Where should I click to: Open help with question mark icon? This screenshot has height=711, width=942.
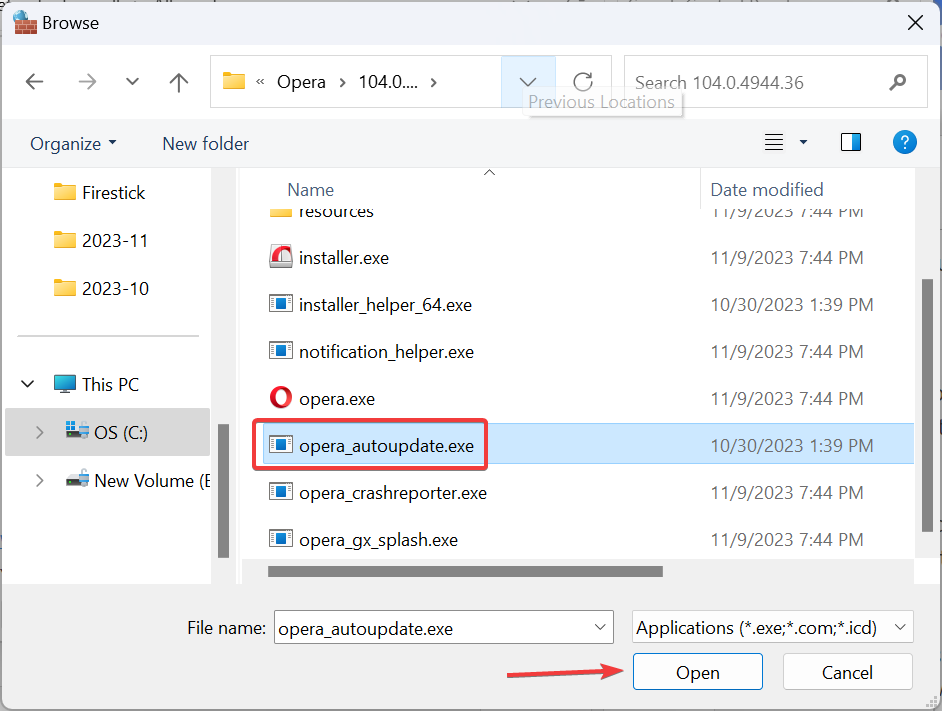click(x=904, y=142)
